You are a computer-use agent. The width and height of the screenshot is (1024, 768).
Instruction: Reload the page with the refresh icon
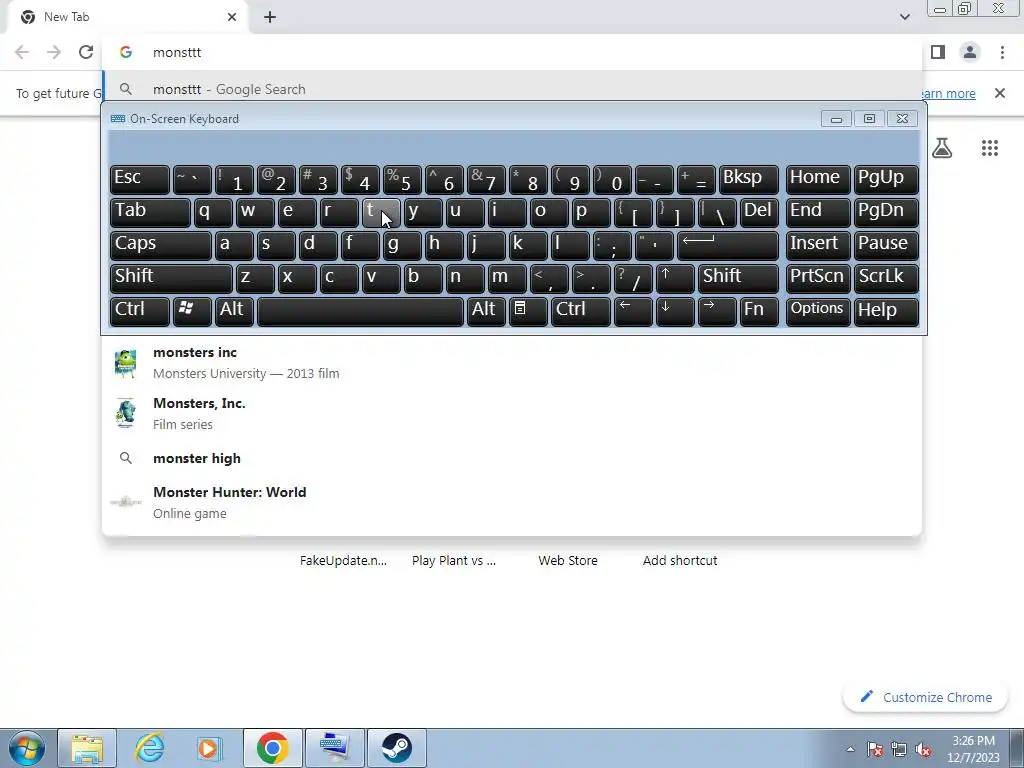[x=86, y=52]
